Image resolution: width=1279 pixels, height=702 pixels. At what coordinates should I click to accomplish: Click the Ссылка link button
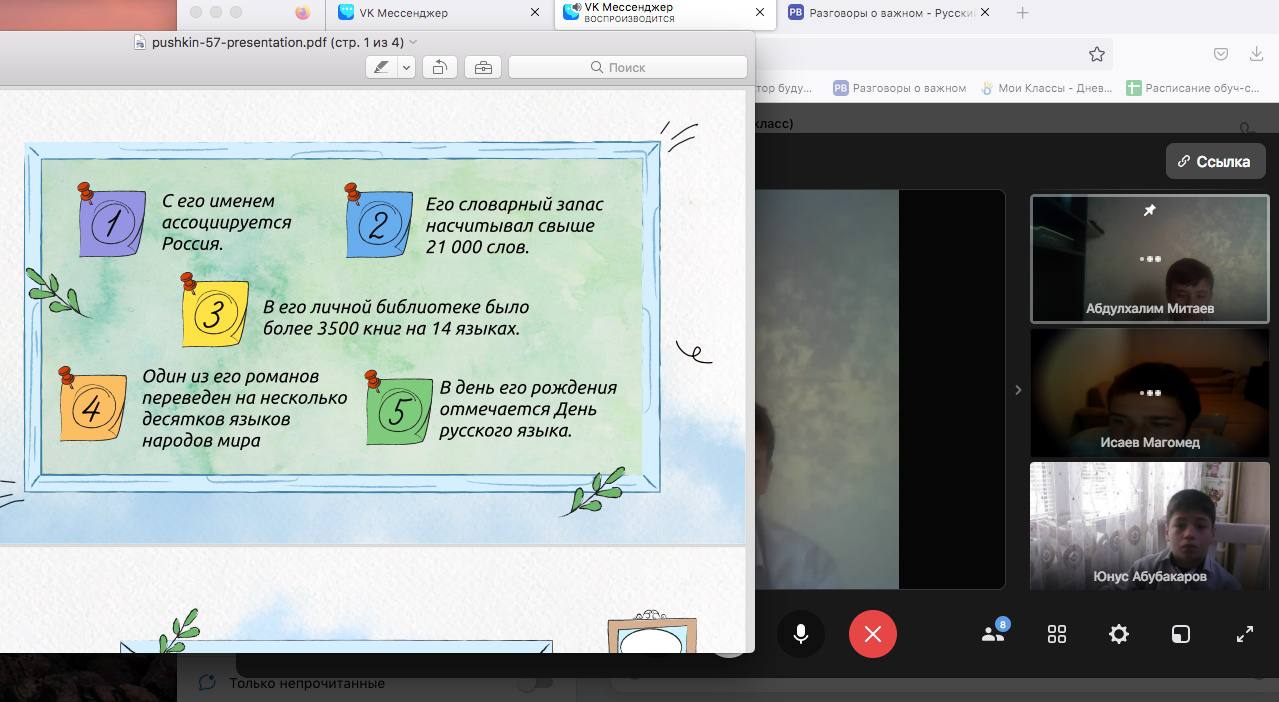pos(1215,161)
